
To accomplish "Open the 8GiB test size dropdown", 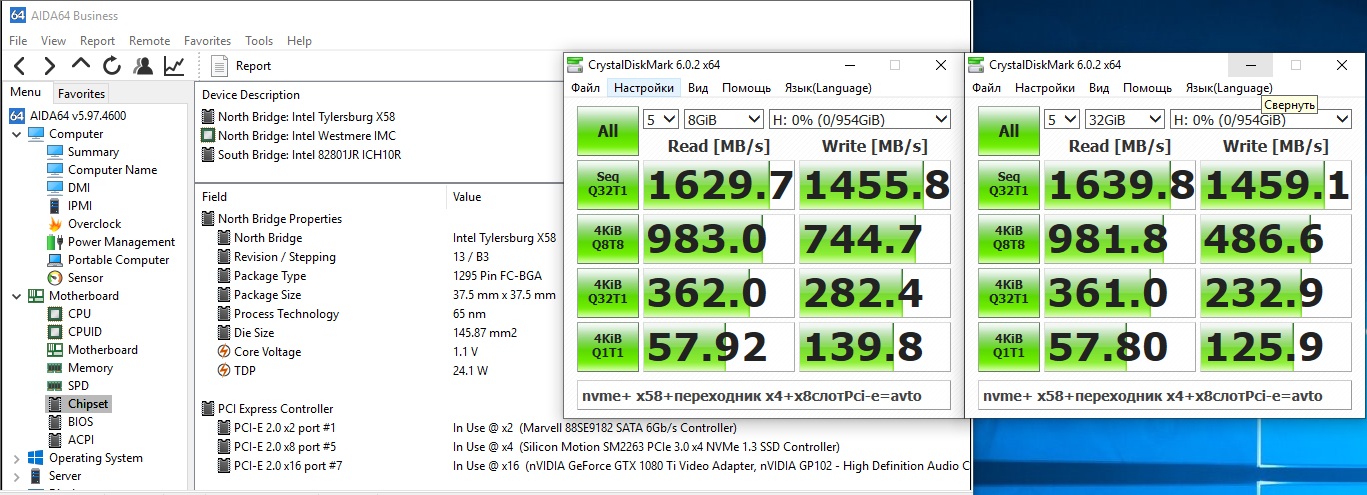I will (724, 120).
